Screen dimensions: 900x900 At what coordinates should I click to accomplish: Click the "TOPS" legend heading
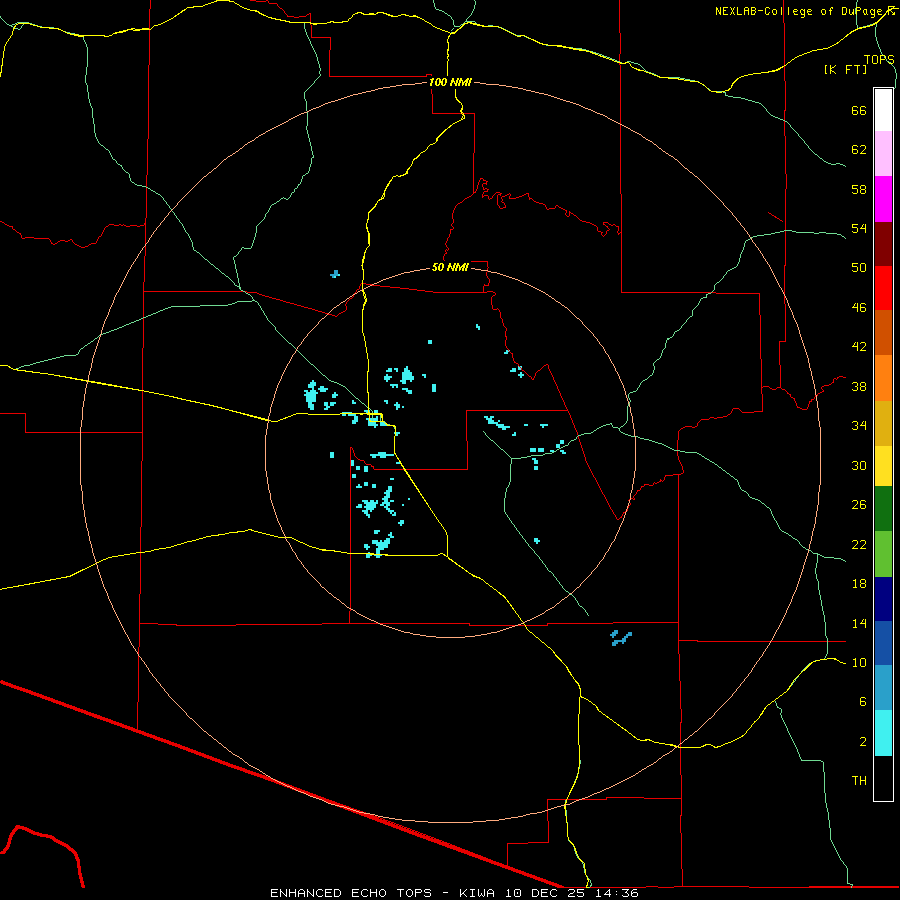pos(879,60)
